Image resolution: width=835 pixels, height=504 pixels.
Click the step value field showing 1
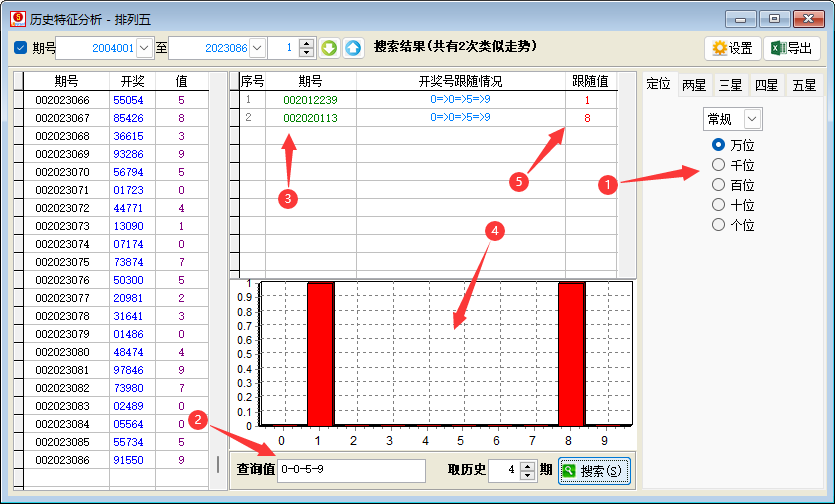click(x=283, y=48)
